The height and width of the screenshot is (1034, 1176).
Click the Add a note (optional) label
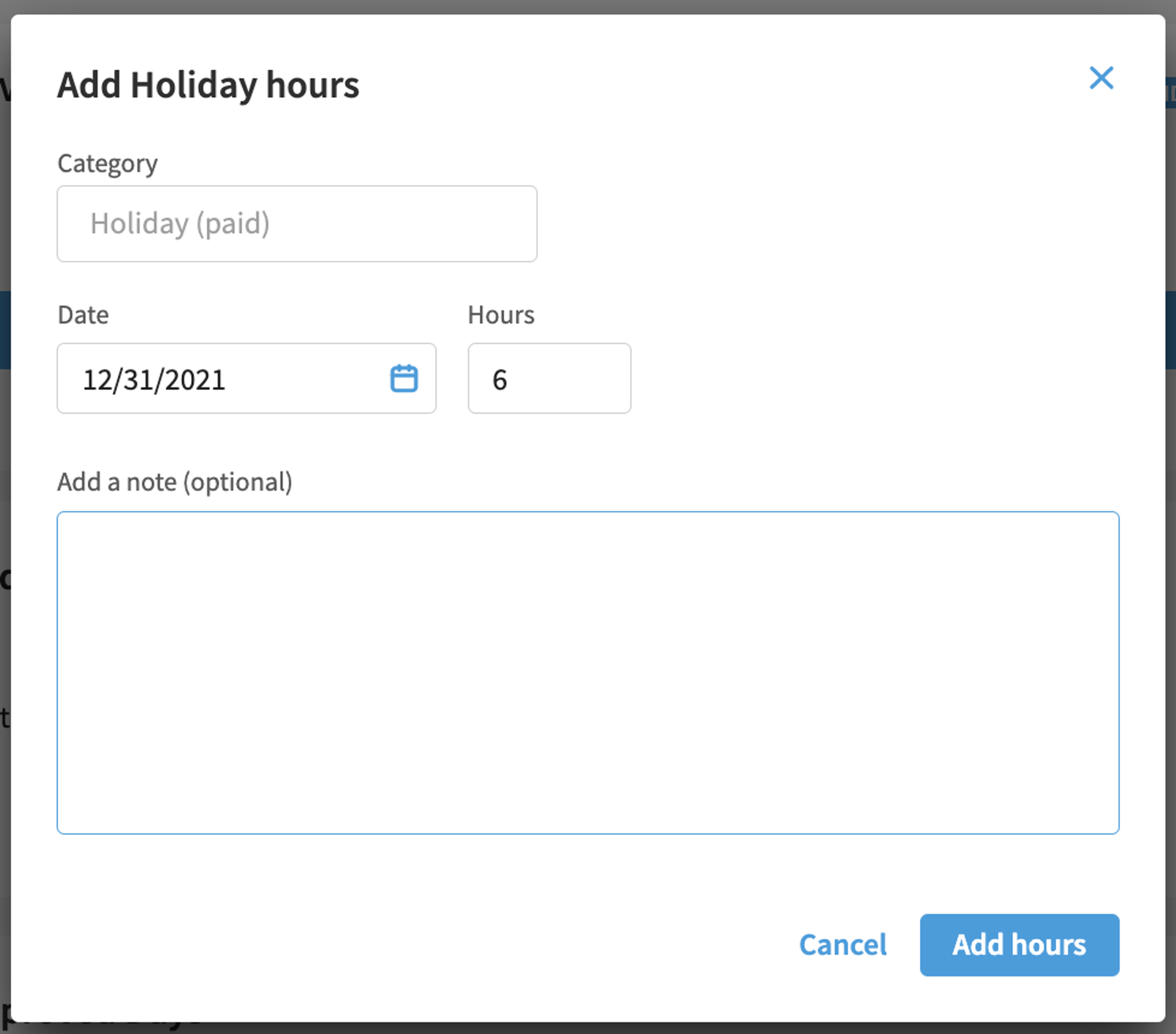pos(175,482)
